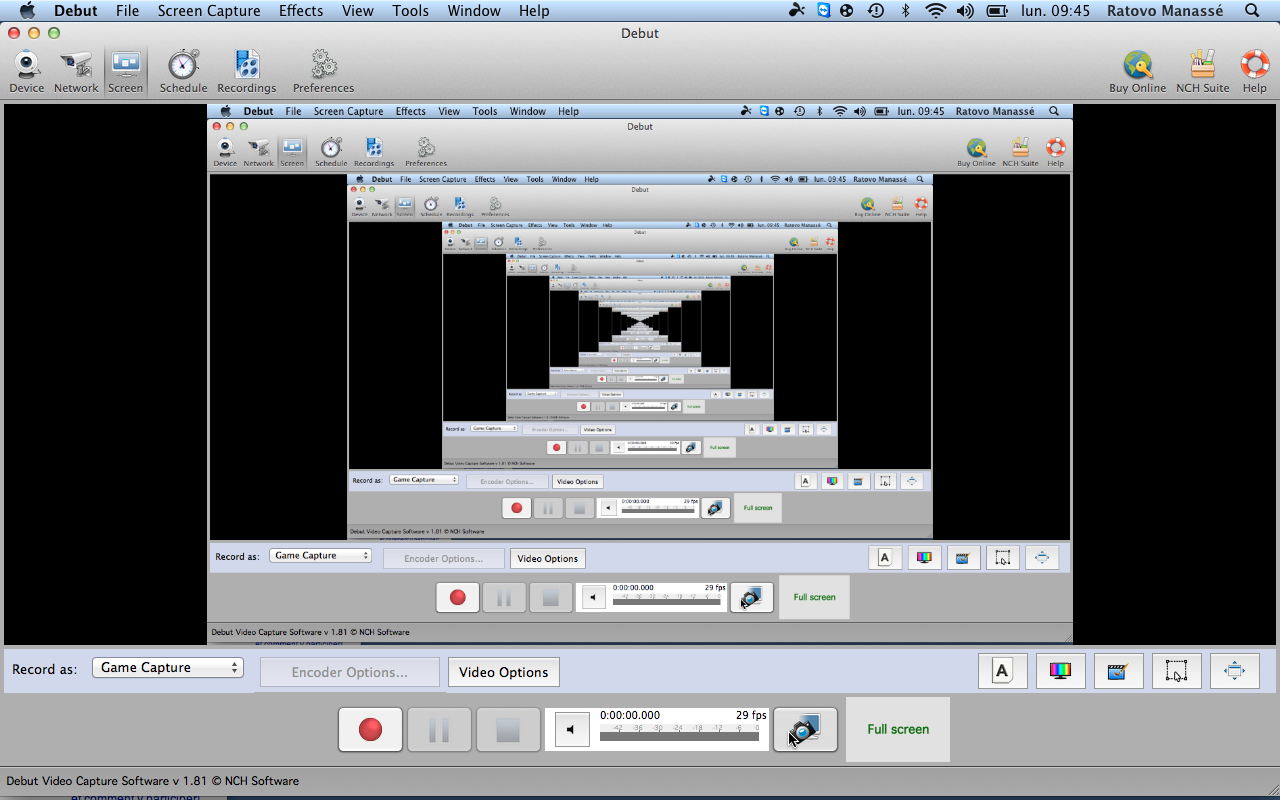Click the live screen preview area
Viewport: 1280px width, 800px height.
point(640,372)
